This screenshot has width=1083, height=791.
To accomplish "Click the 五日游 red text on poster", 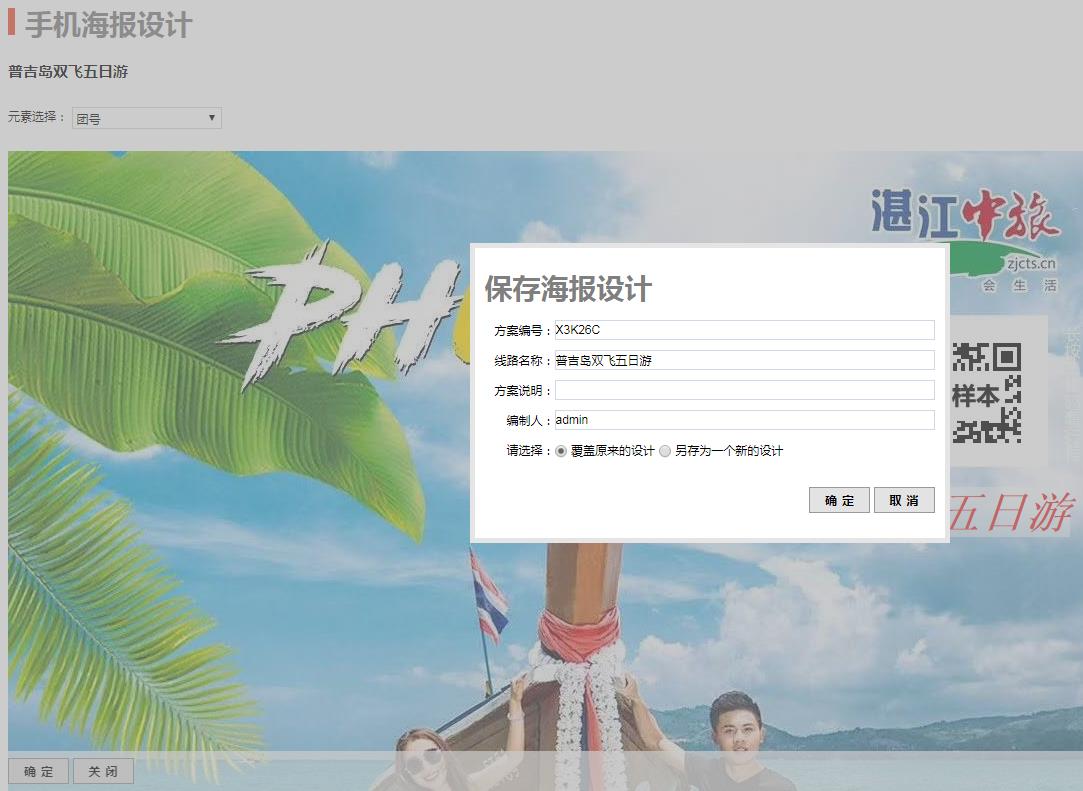I will tap(1011, 513).
